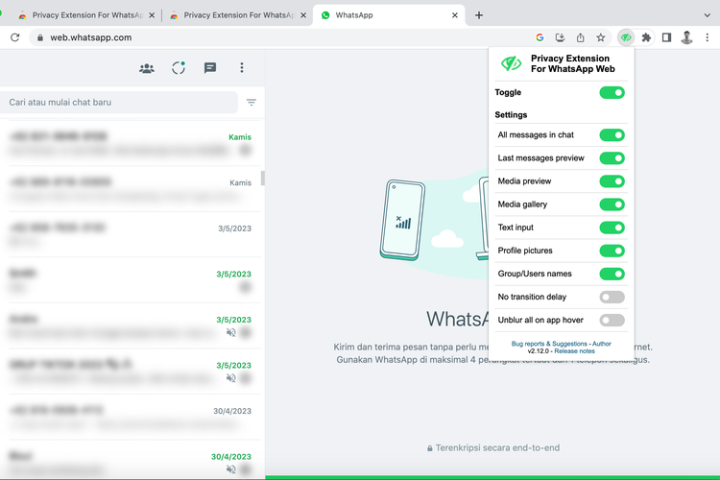Open the Author link

pyautogui.click(x=601, y=344)
